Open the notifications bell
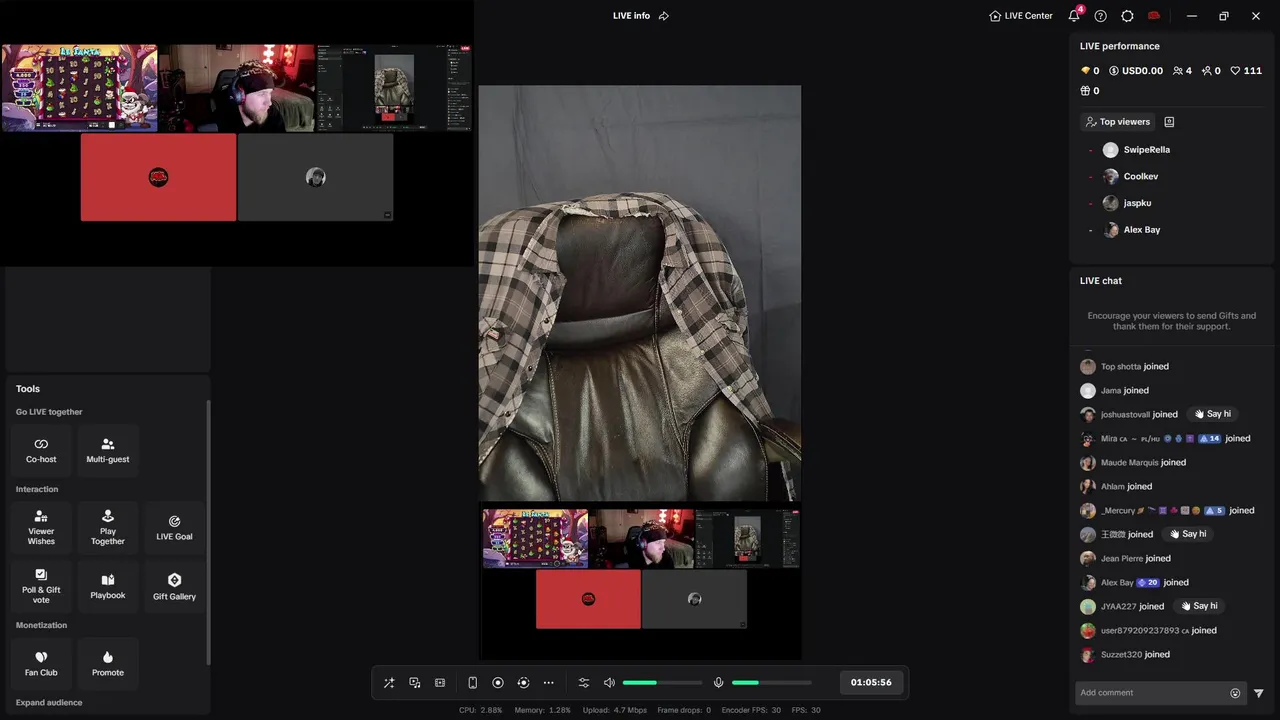This screenshot has width=1280, height=720. click(x=1074, y=16)
